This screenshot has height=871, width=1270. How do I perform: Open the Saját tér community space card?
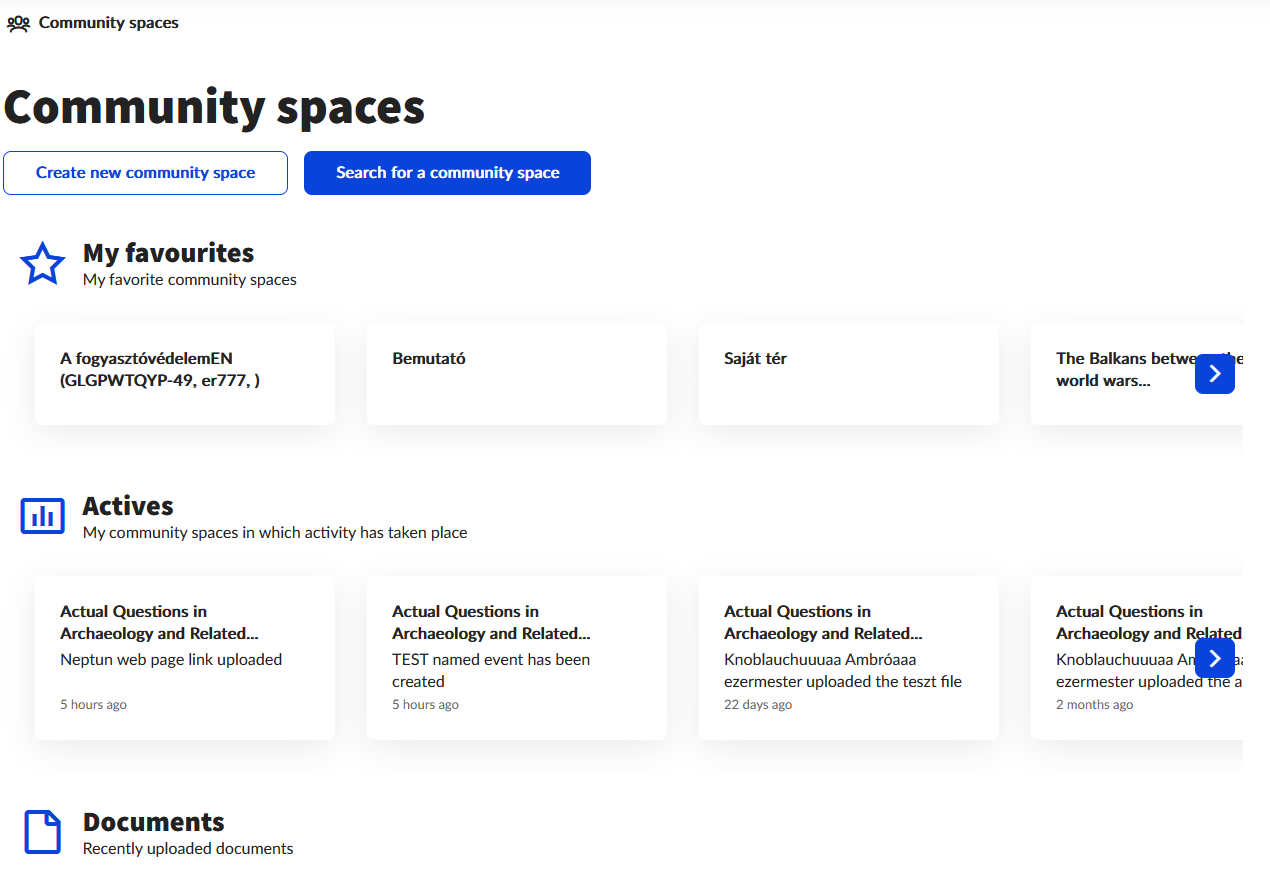click(848, 373)
